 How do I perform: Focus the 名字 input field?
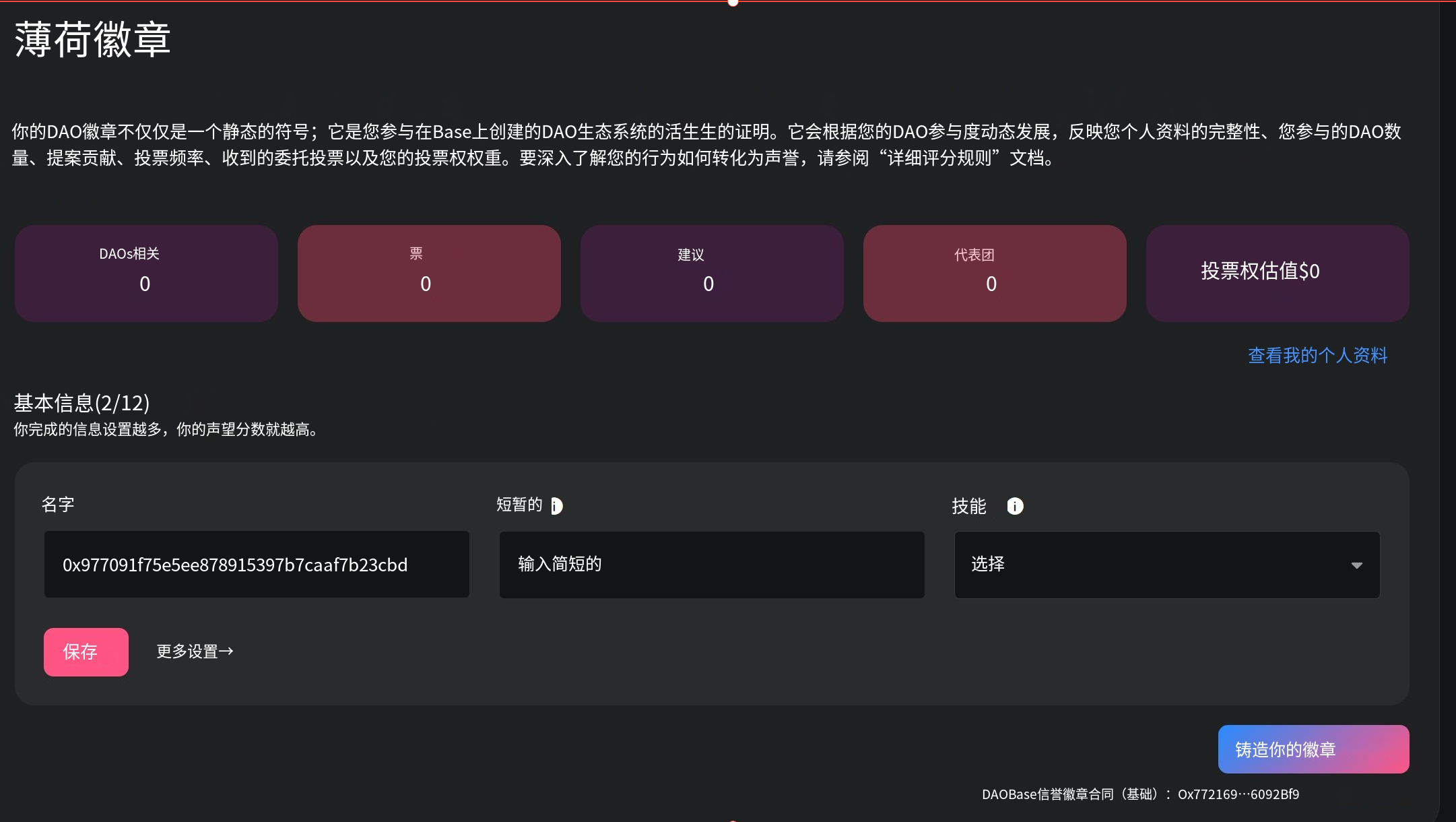coord(257,565)
